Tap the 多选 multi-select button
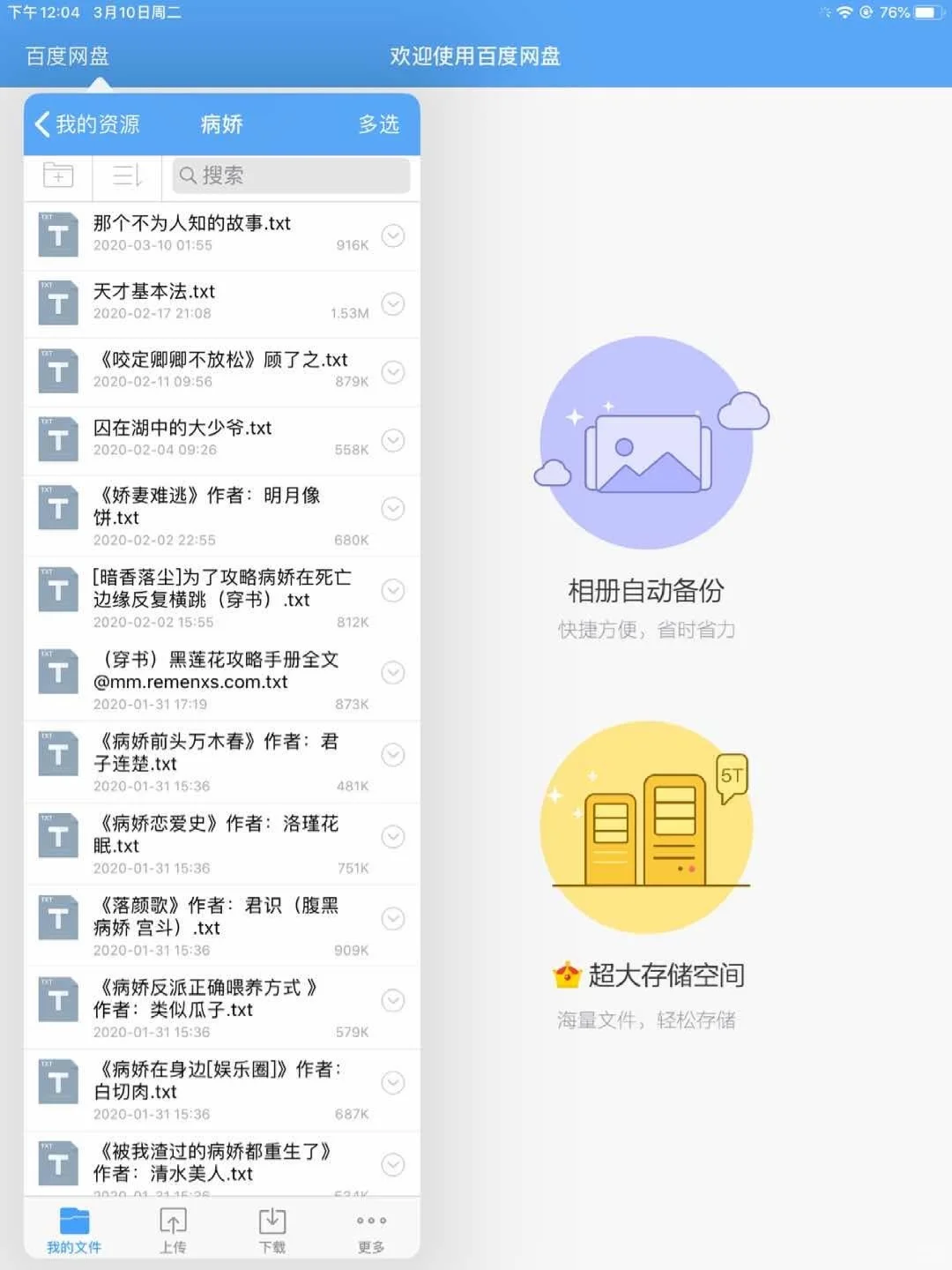Viewport: 952px width, 1270px height. 378,124
